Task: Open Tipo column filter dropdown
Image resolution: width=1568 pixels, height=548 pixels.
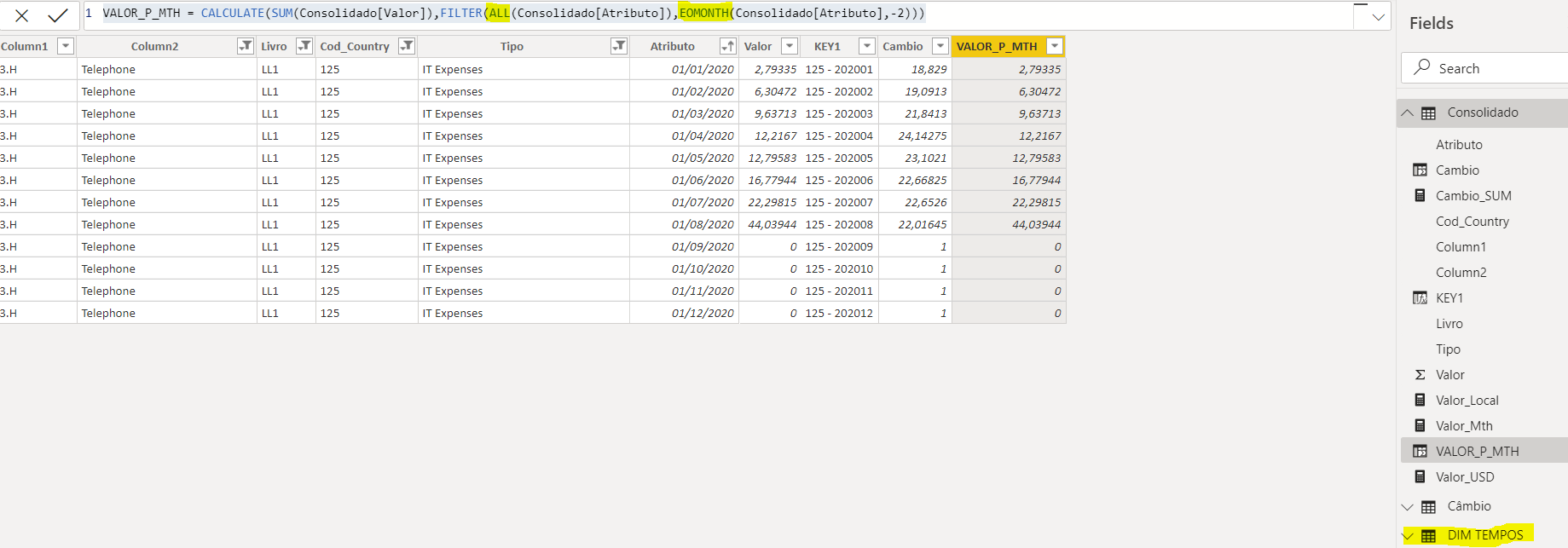Action: pyautogui.click(x=619, y=46)
